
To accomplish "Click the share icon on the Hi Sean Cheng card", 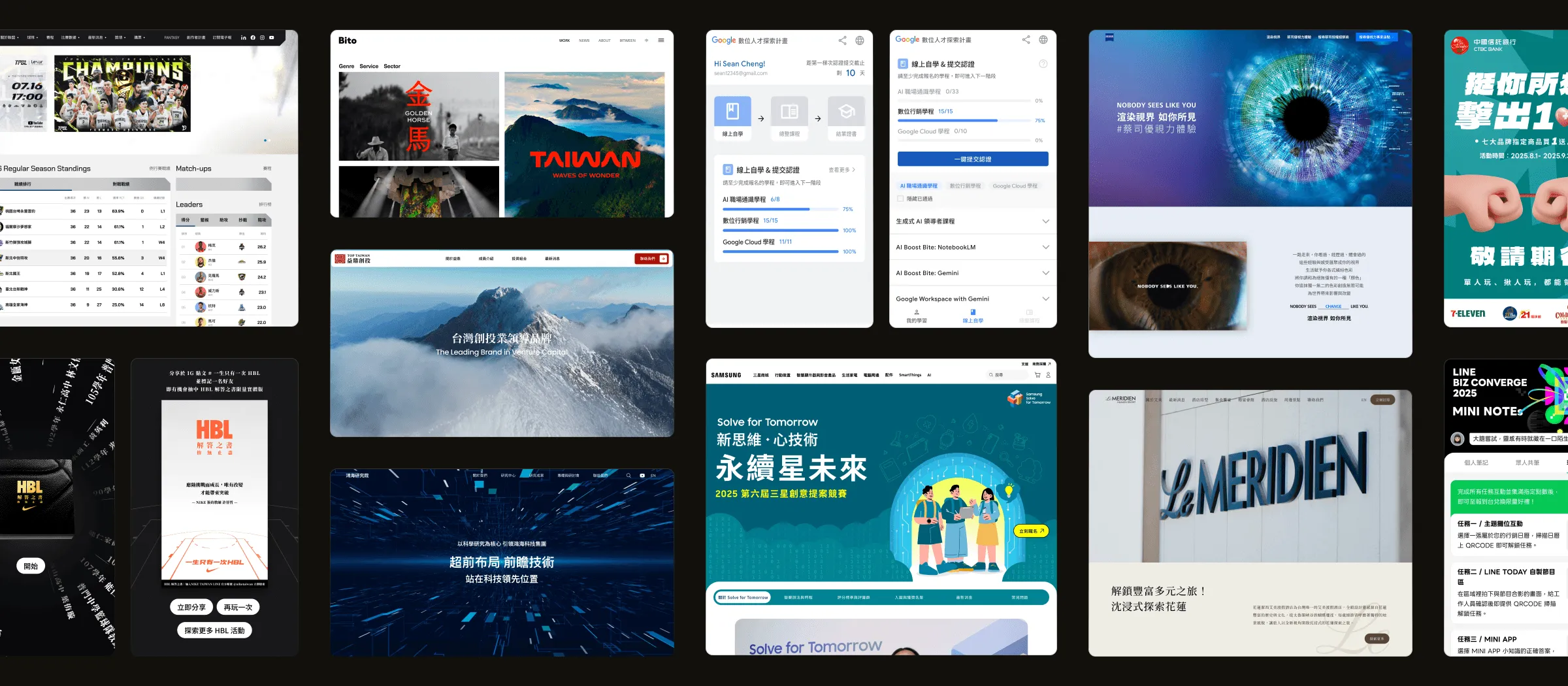I will click(x=843, y=41).
